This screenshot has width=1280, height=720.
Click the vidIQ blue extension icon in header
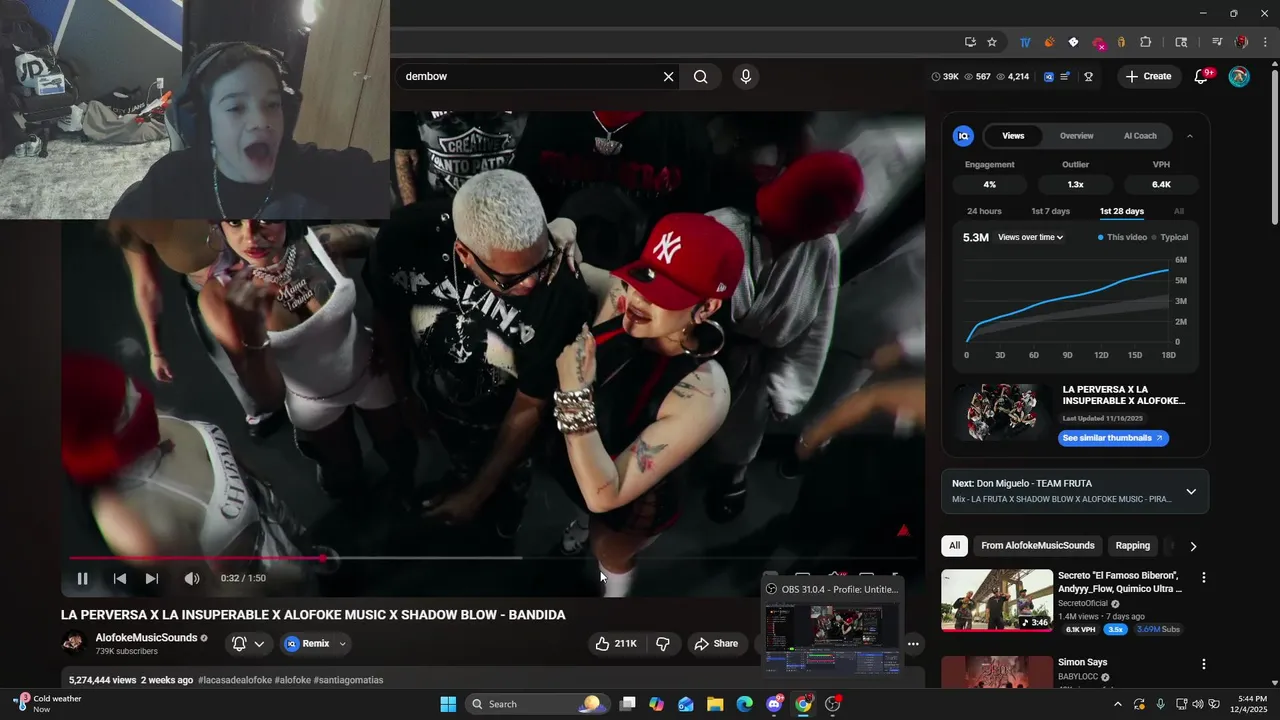coord(1048,76)
